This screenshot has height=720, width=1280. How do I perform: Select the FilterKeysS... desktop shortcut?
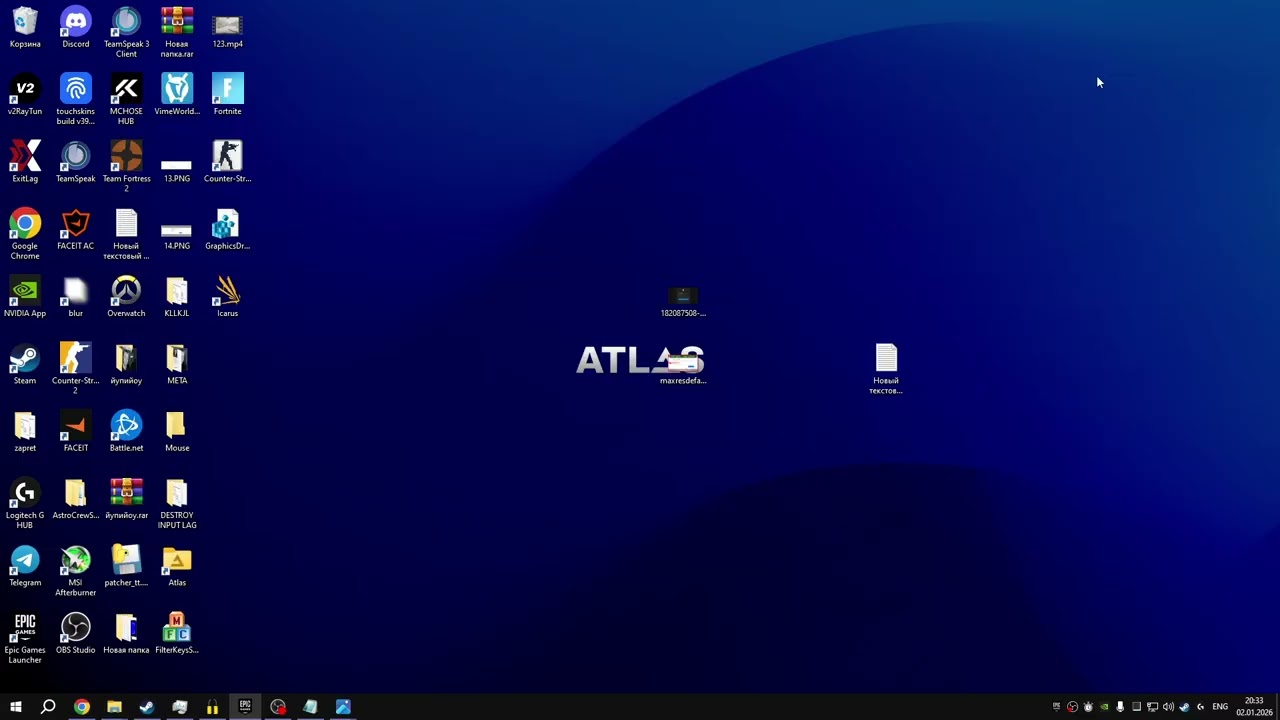tap(177, 634)
